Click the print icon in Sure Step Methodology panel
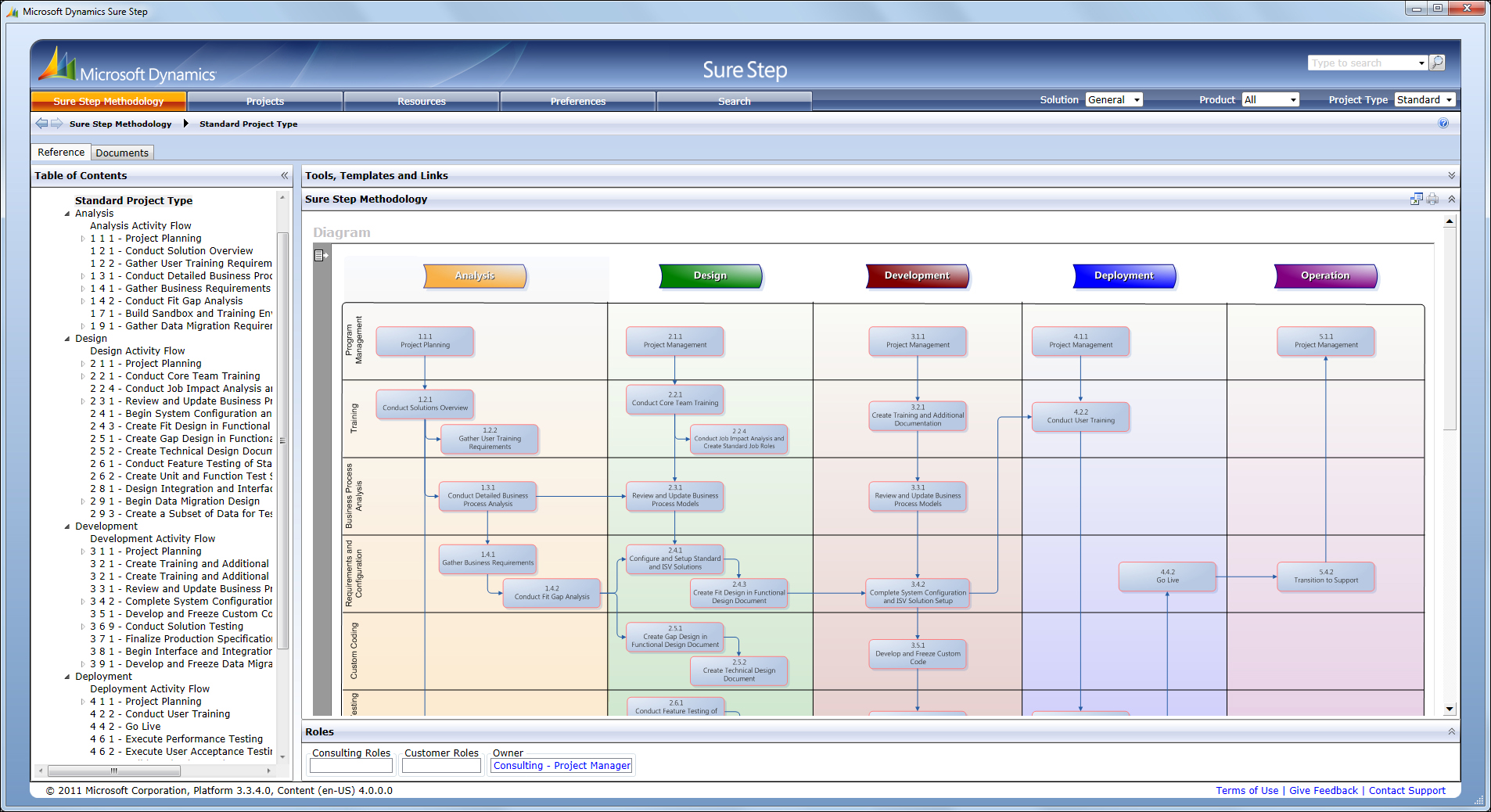 [1432, 199]
